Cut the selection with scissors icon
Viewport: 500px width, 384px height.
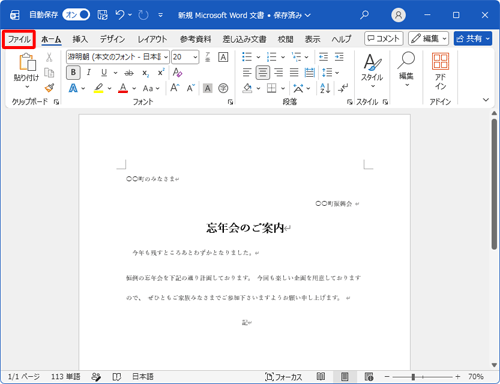point(49,57)
